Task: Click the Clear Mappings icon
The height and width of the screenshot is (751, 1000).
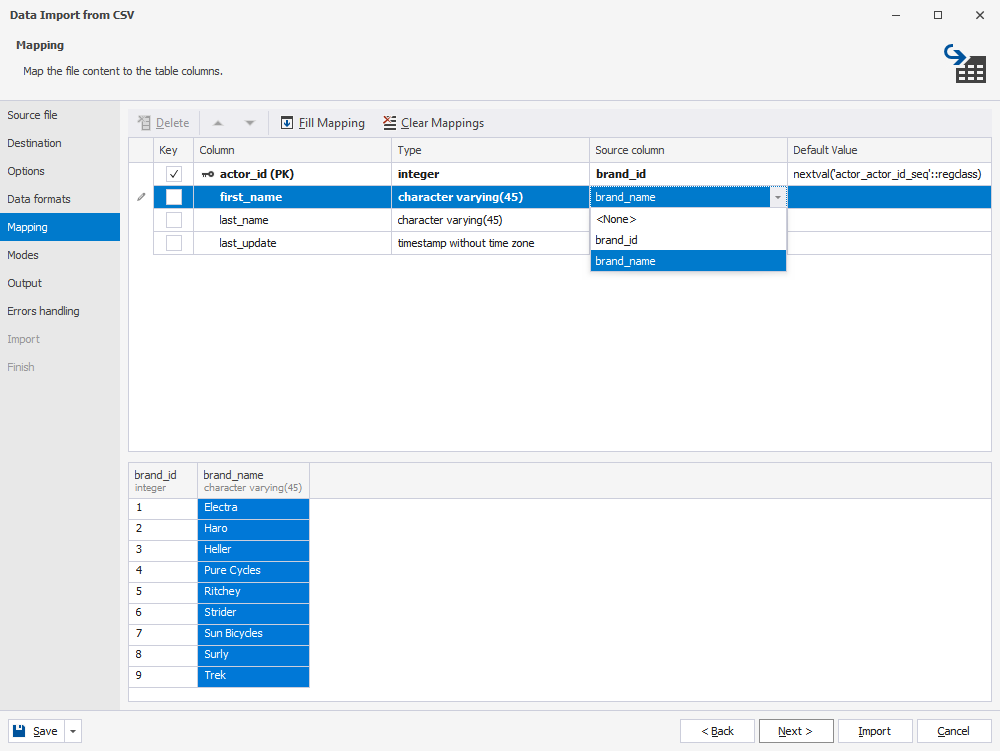Action: (x=390, y=123)
